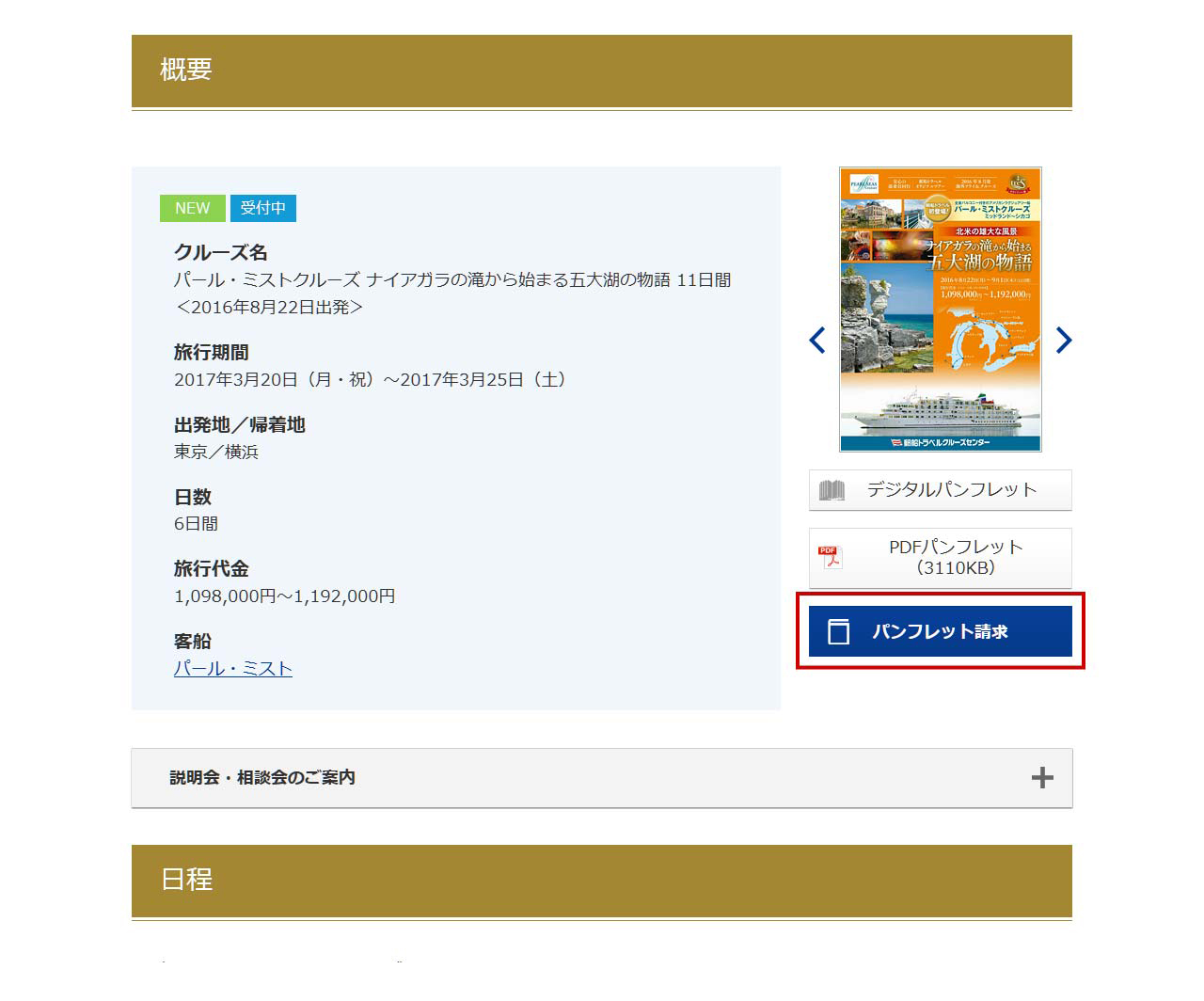1204x1001 pixels.
Task: Open the デジタルパンフレット button
Action: [x=941, y=490]
